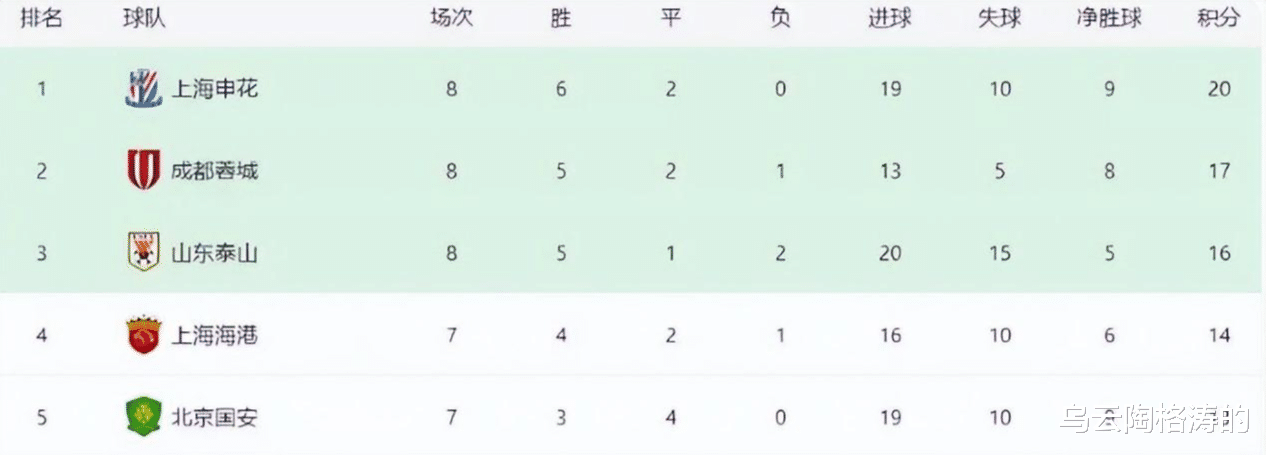Viewport: 1267px width, 455px height.
Task: Click Shanghai Shenhua's 20 points cell
Action: 1218,89
